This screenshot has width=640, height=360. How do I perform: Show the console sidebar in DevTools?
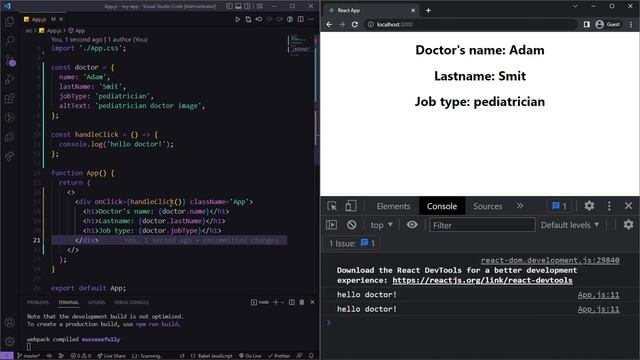(x=331, y=225)
